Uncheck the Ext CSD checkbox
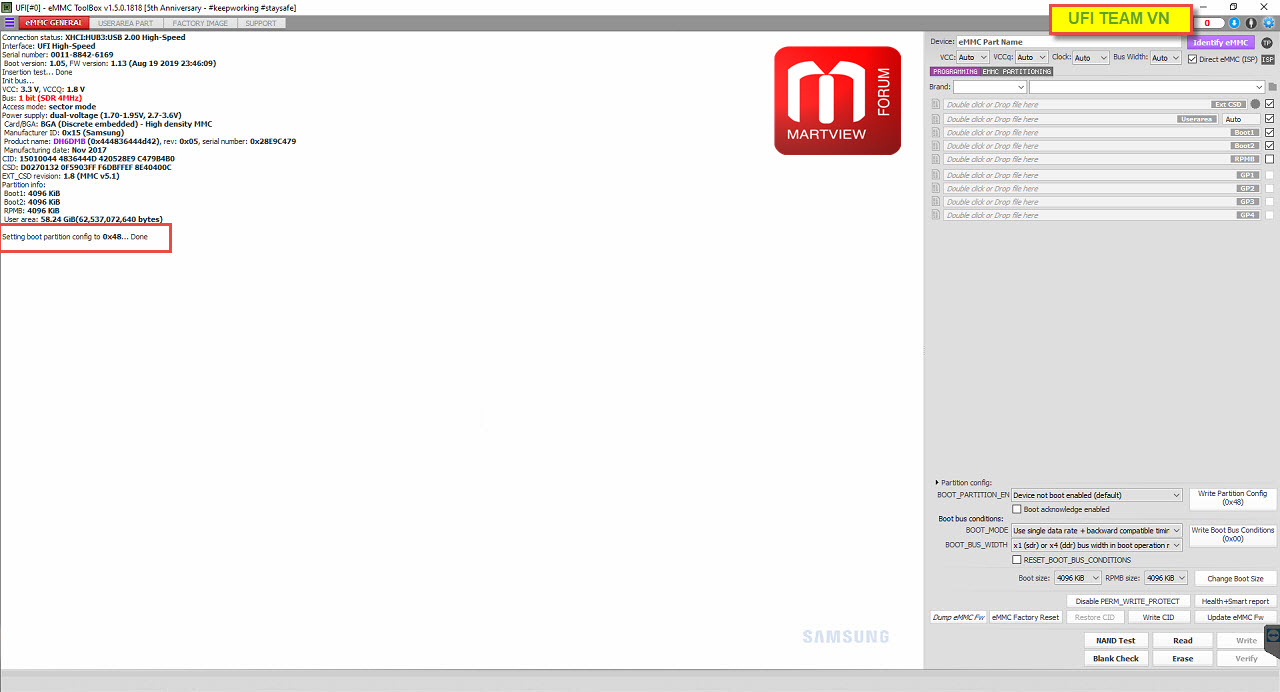 [1270, 104]
